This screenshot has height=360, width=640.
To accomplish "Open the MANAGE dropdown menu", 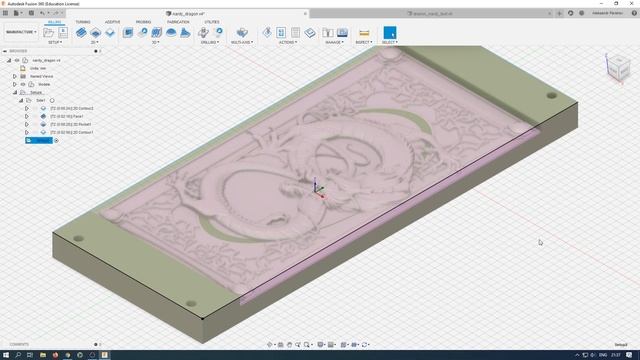I will [334, 42].
